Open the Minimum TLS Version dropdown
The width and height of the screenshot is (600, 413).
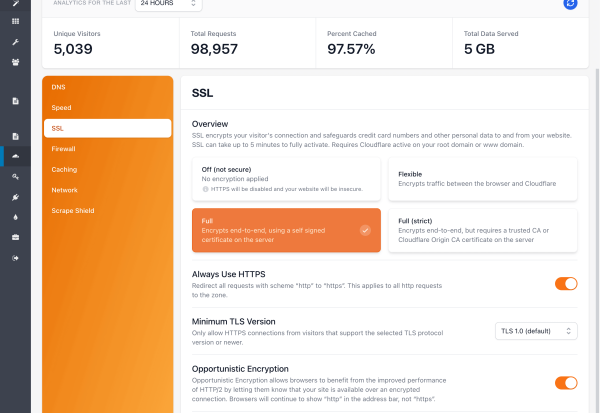pos(536,331)
